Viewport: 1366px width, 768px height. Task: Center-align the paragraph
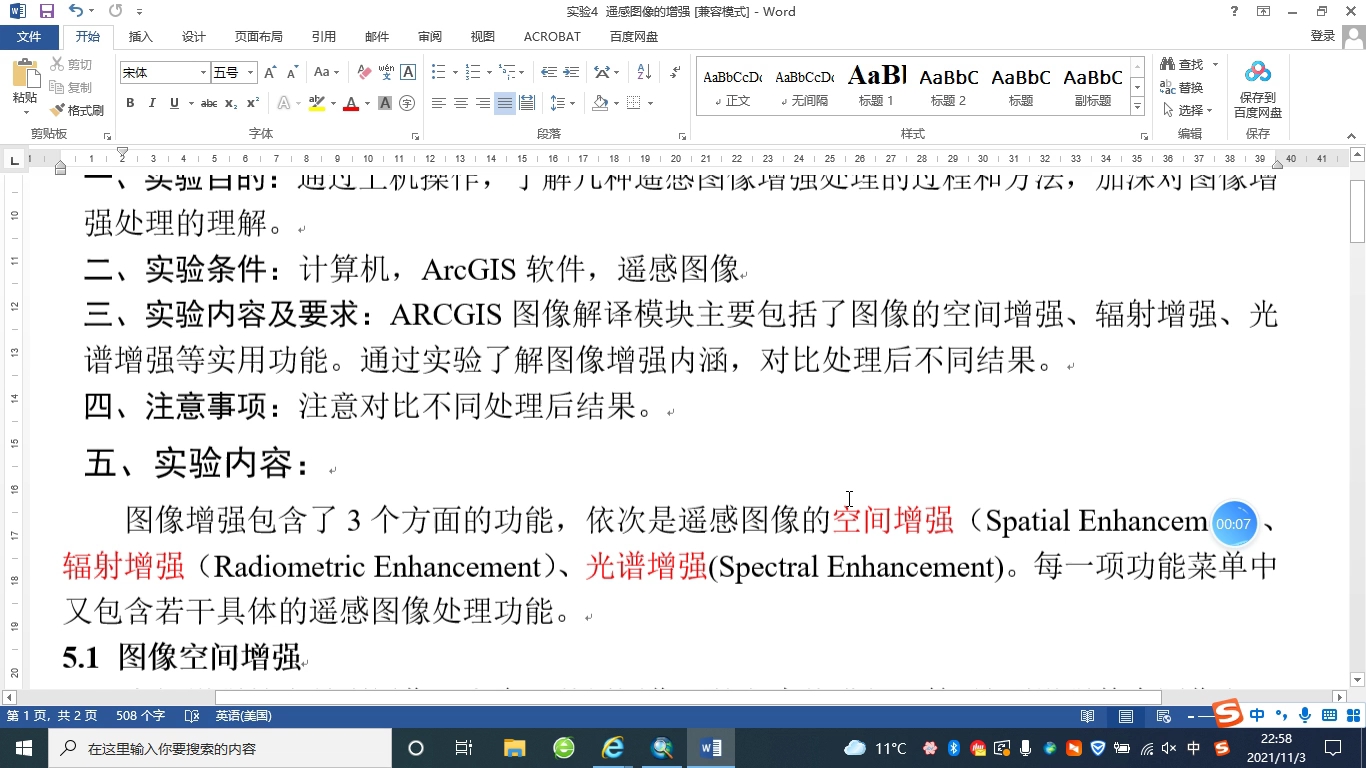(461, 103)
